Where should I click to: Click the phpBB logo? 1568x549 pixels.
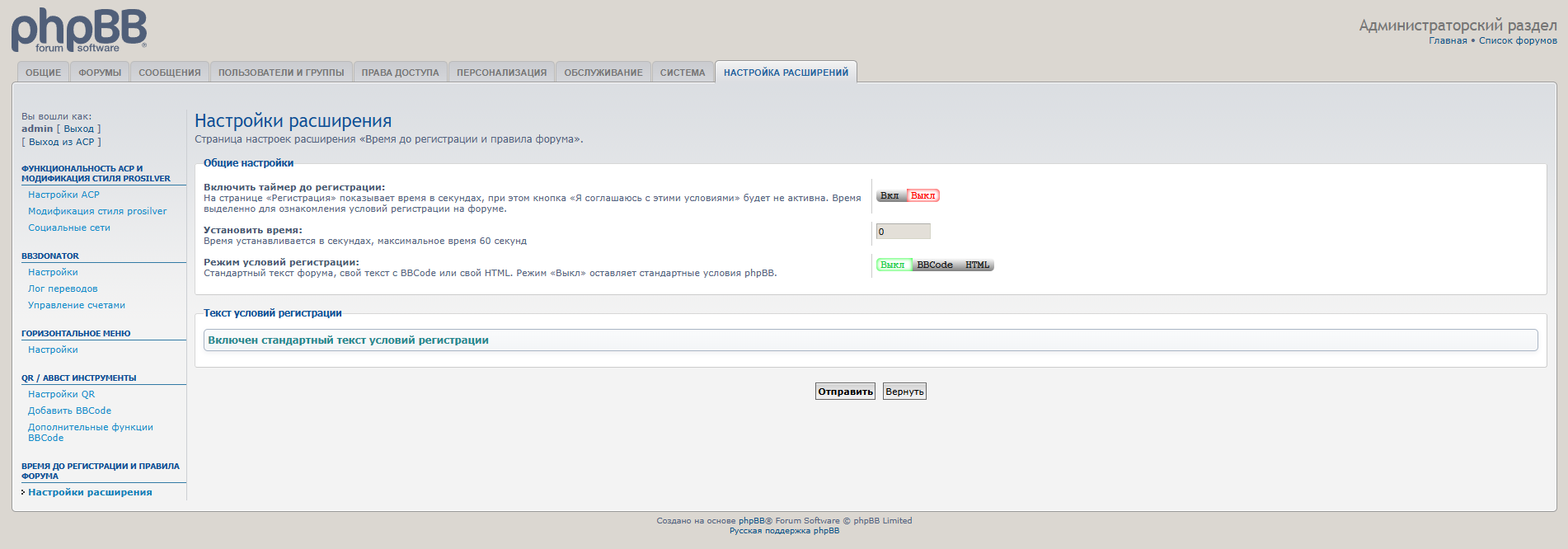[x=79, y=30]
